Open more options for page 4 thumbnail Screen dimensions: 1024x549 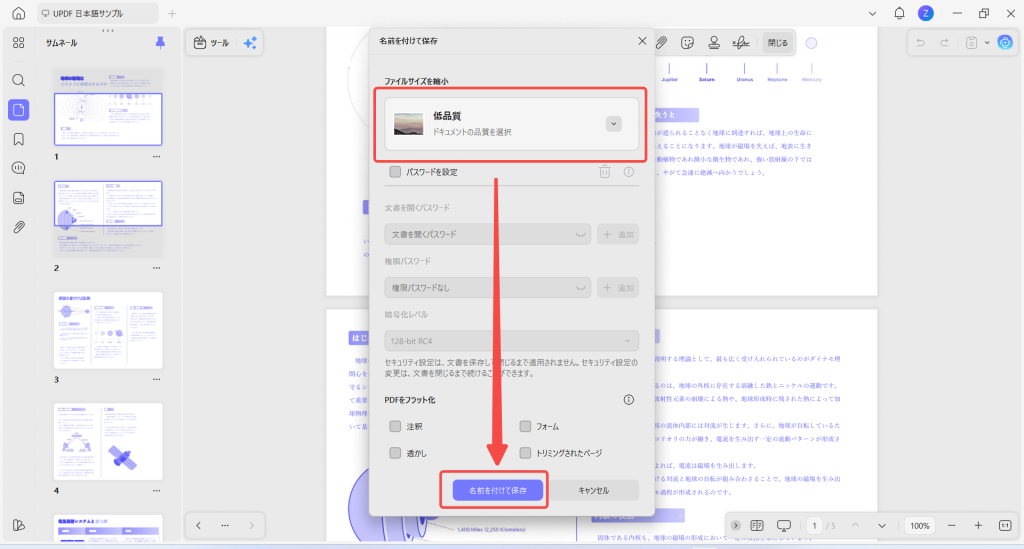pyautogui.click(x=157, y=491)
